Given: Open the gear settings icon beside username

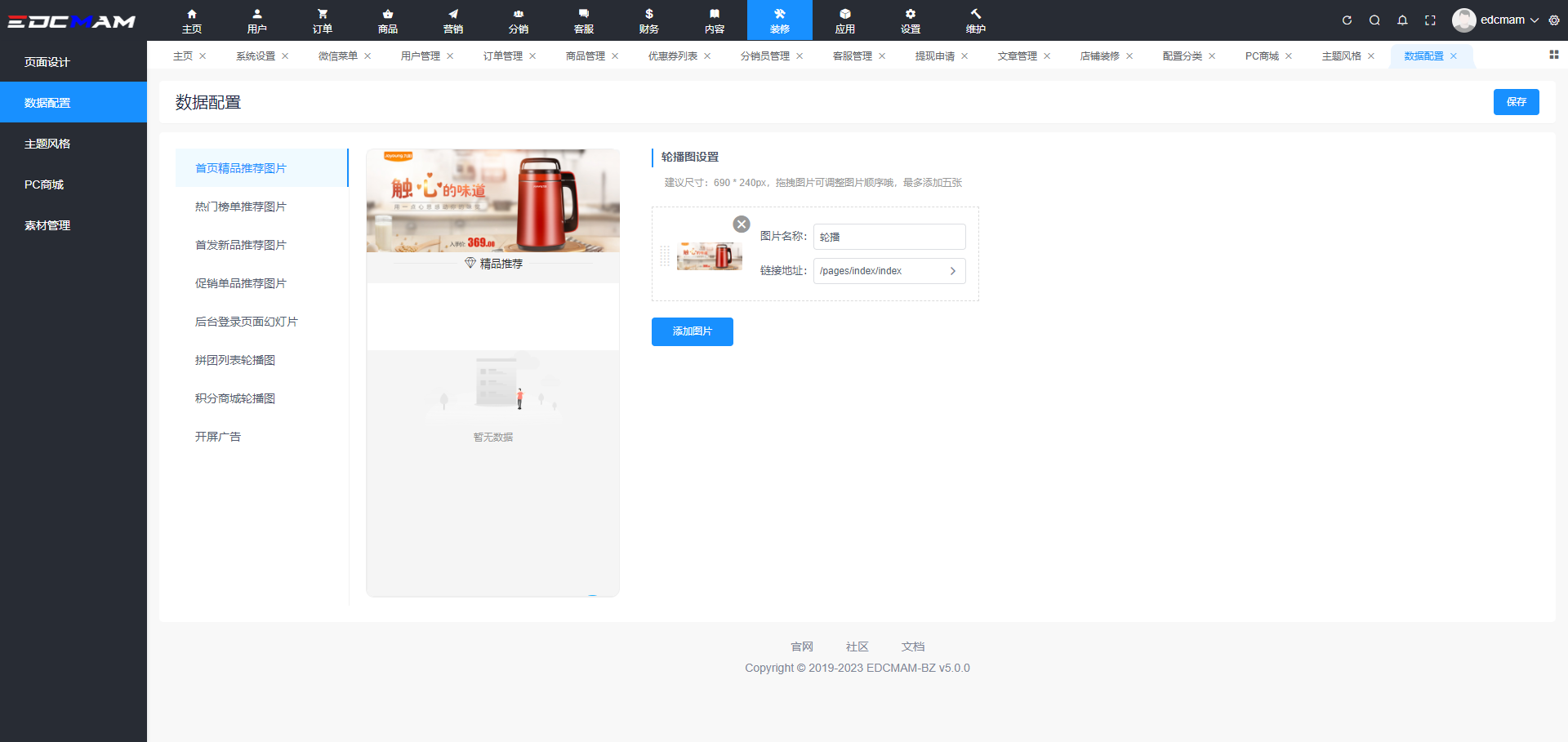Looking at the screenshot, I should (x=1554, y=20).
